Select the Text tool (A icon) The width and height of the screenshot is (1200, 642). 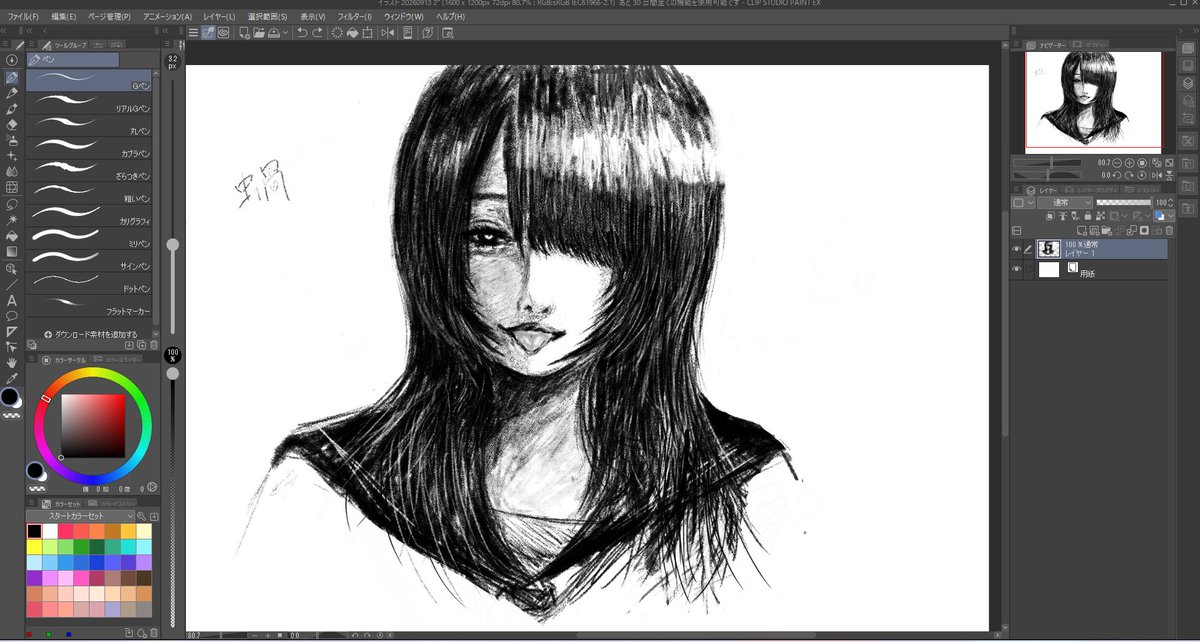point(12,300)
